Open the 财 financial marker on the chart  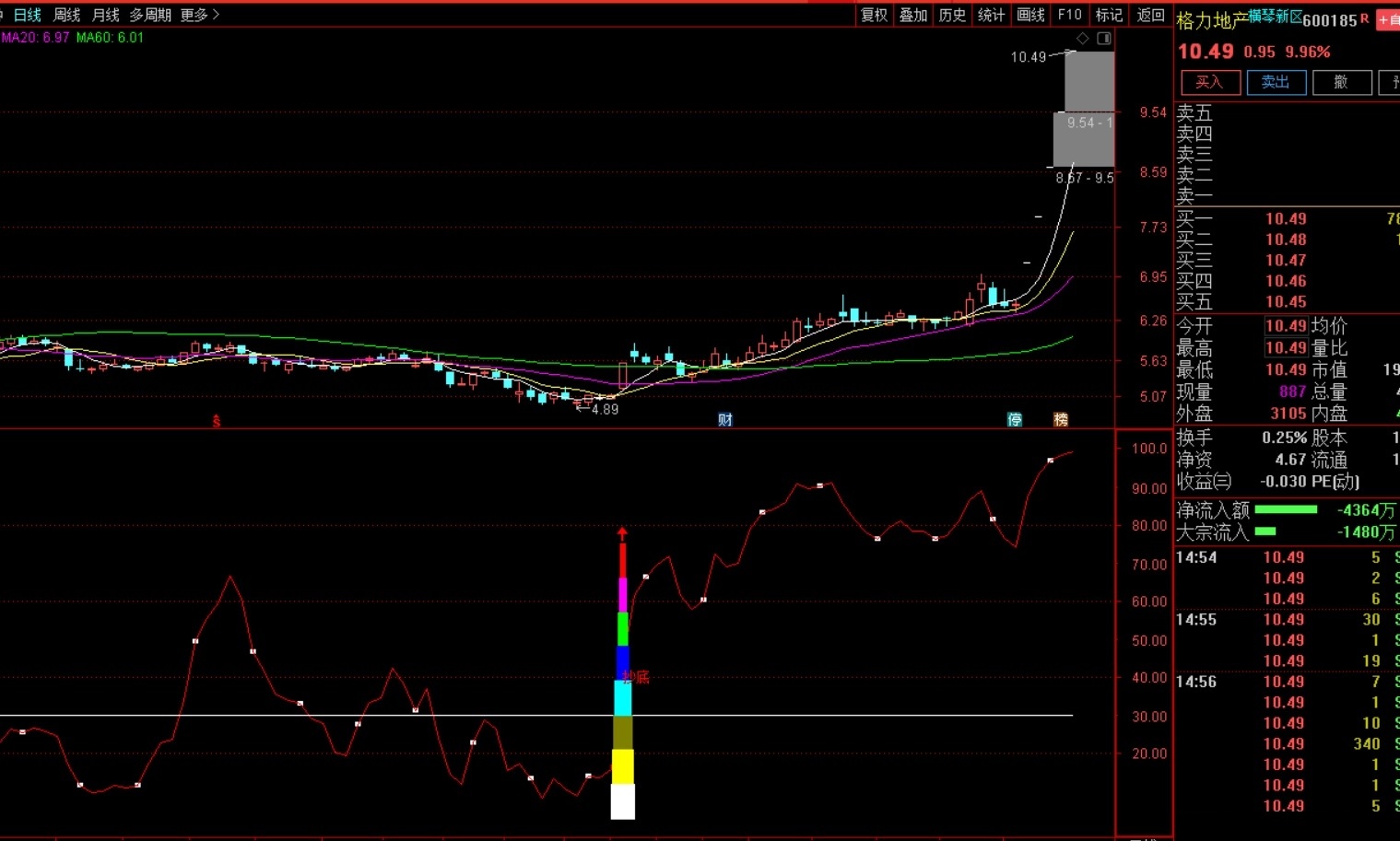click(725, 420)
